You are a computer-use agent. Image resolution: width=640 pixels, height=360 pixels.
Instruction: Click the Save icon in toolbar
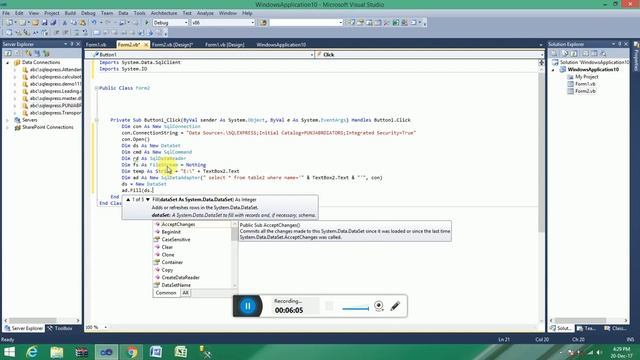point(44,23)
